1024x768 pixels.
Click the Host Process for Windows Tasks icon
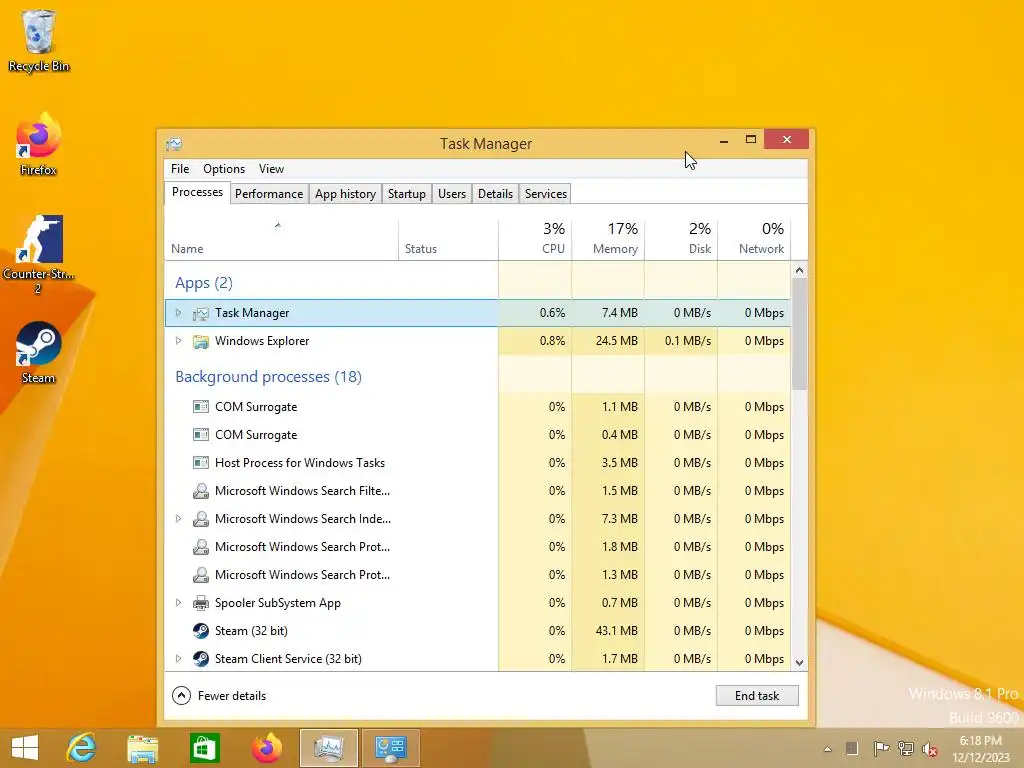pyautogui.click(x=200, y=463)
